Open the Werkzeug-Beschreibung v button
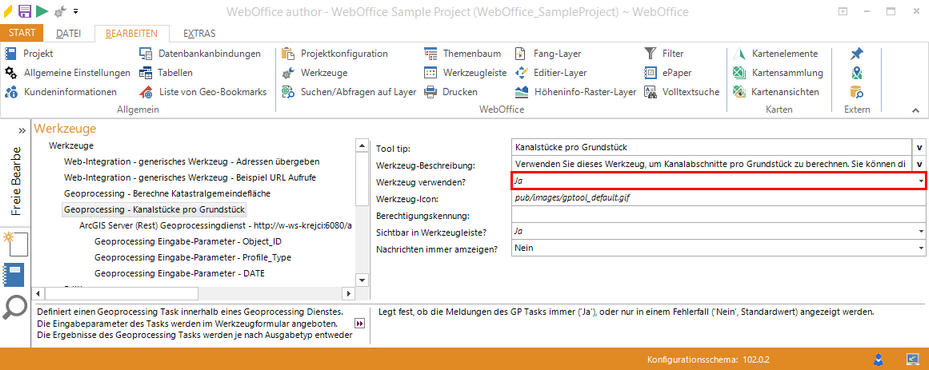Screen dimensions: 929x370 [x=920, y=164]
